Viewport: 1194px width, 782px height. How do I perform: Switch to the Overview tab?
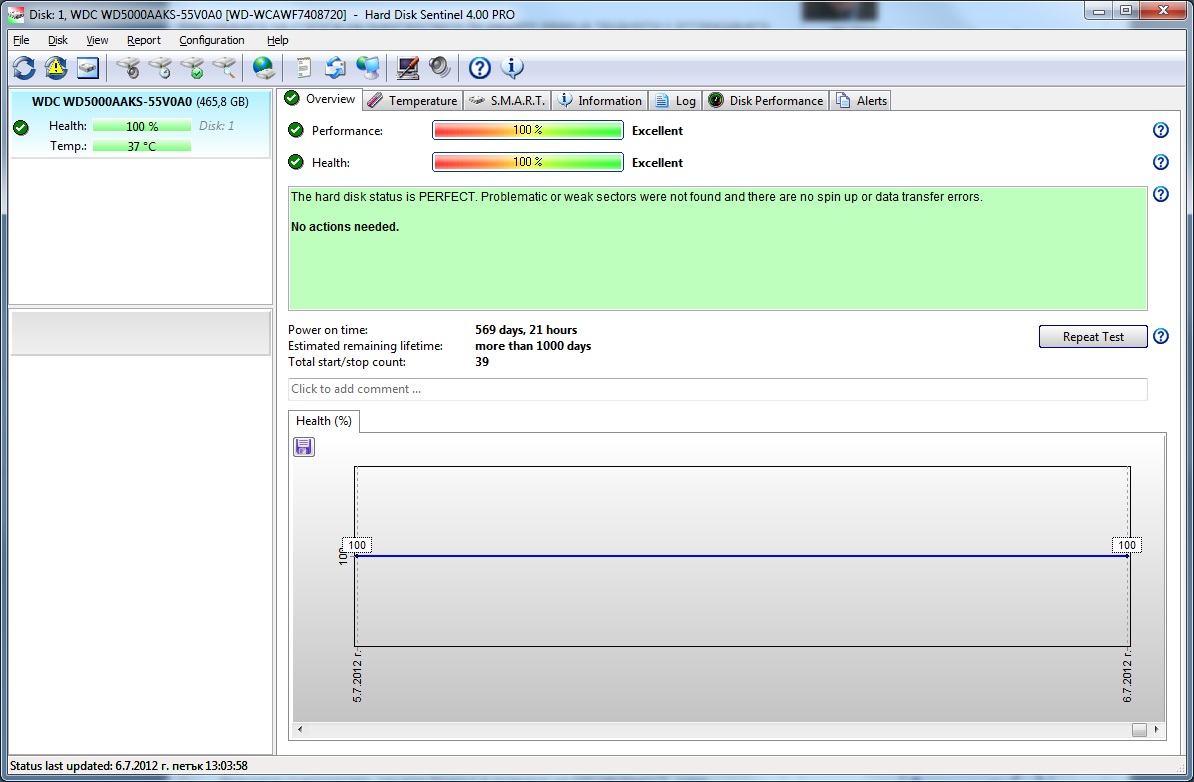coord(319,99)
